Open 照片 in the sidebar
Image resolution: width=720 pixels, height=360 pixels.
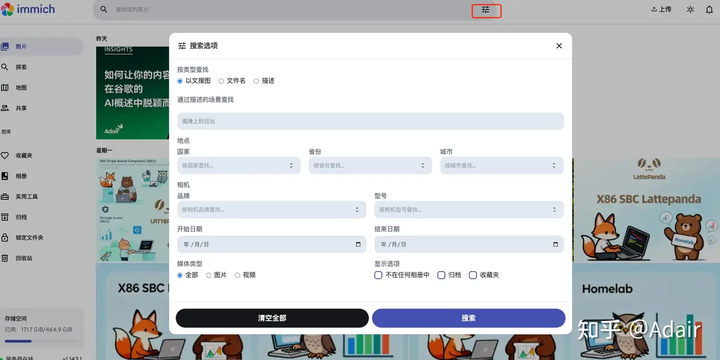(41, 46)
